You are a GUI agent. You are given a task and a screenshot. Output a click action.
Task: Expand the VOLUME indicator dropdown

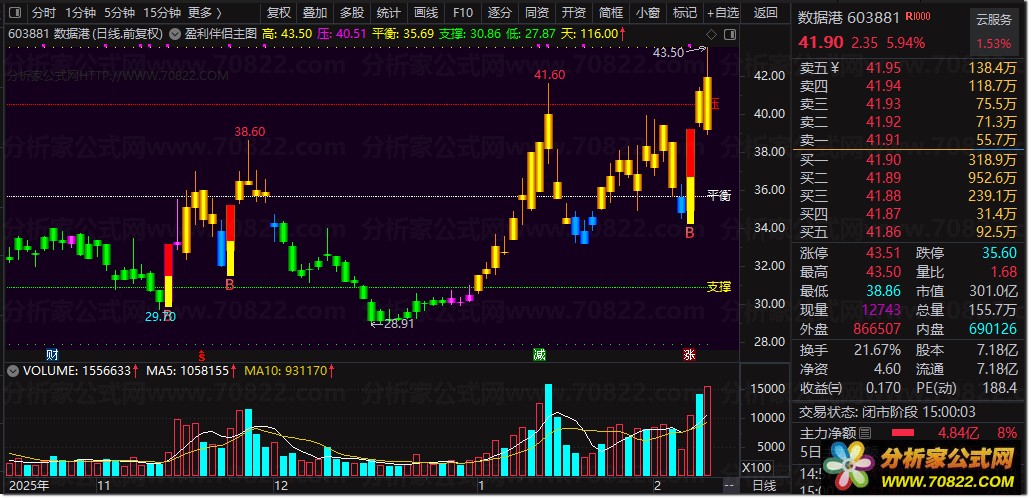tap(12, 371)
